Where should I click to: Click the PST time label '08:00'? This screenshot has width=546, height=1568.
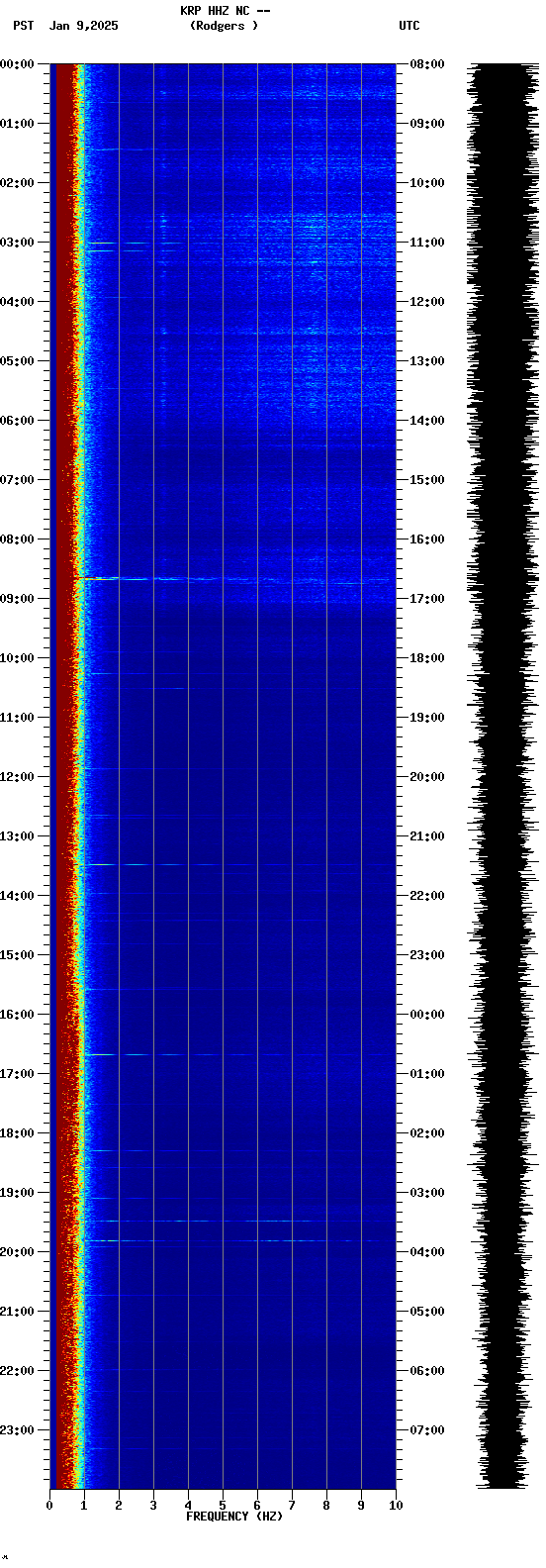(17, 539)
